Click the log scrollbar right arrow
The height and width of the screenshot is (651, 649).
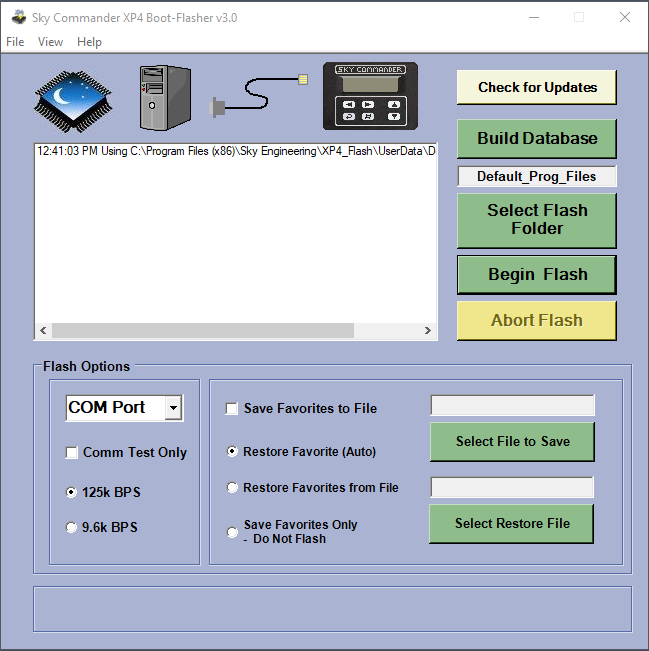tap(428, 330)
